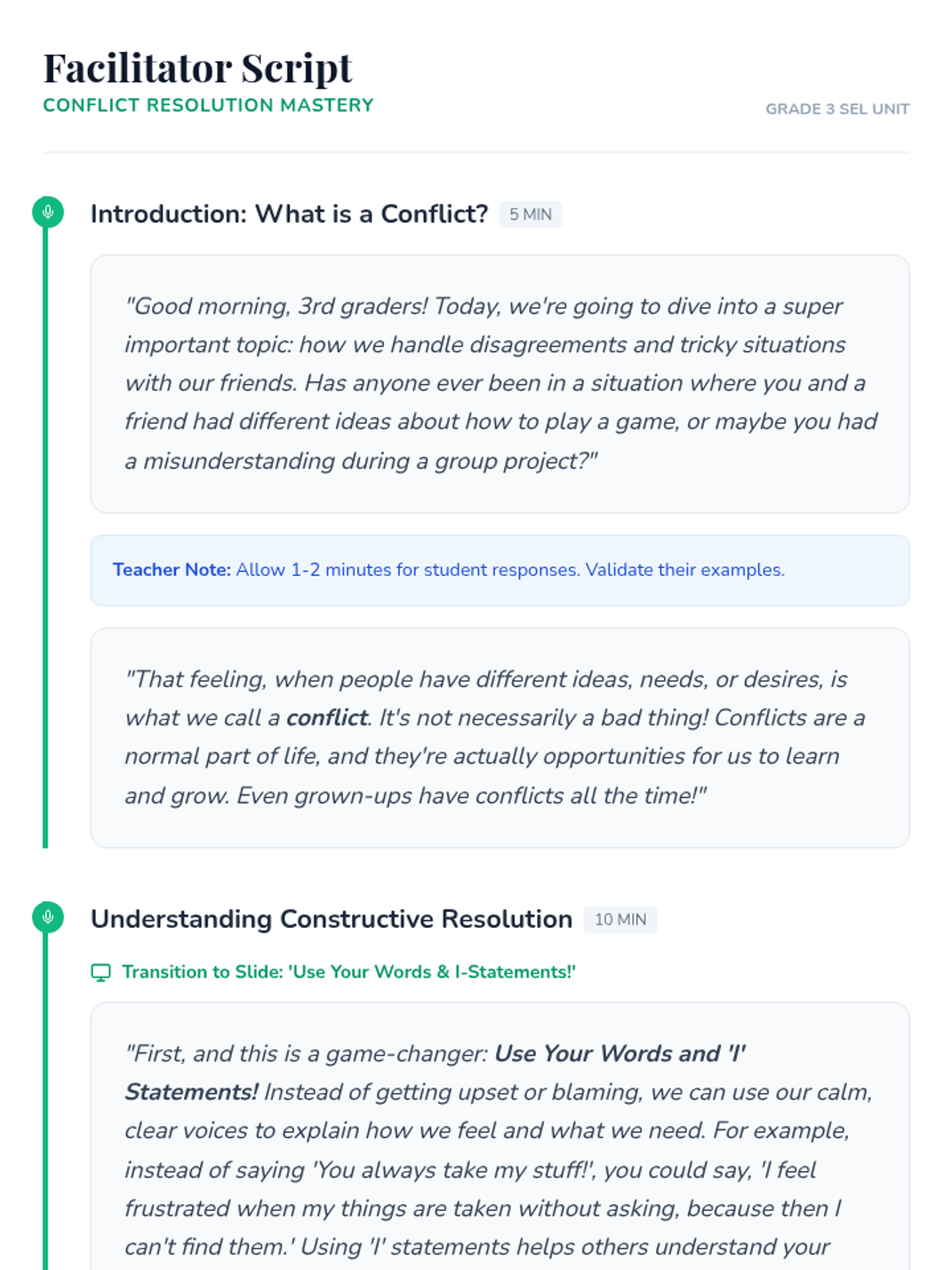Click the GRADE 3 SEL UNIT label

coord(837,109)
